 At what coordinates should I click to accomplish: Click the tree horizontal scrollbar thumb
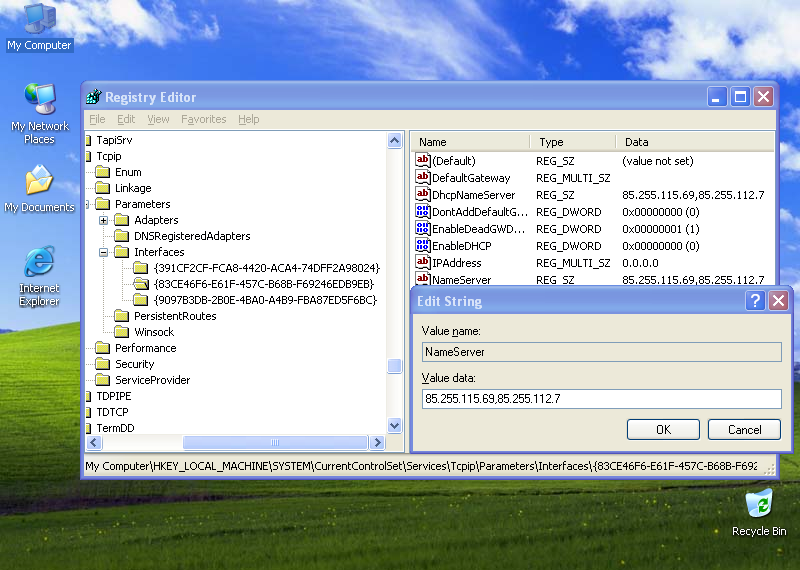[275, 442]
